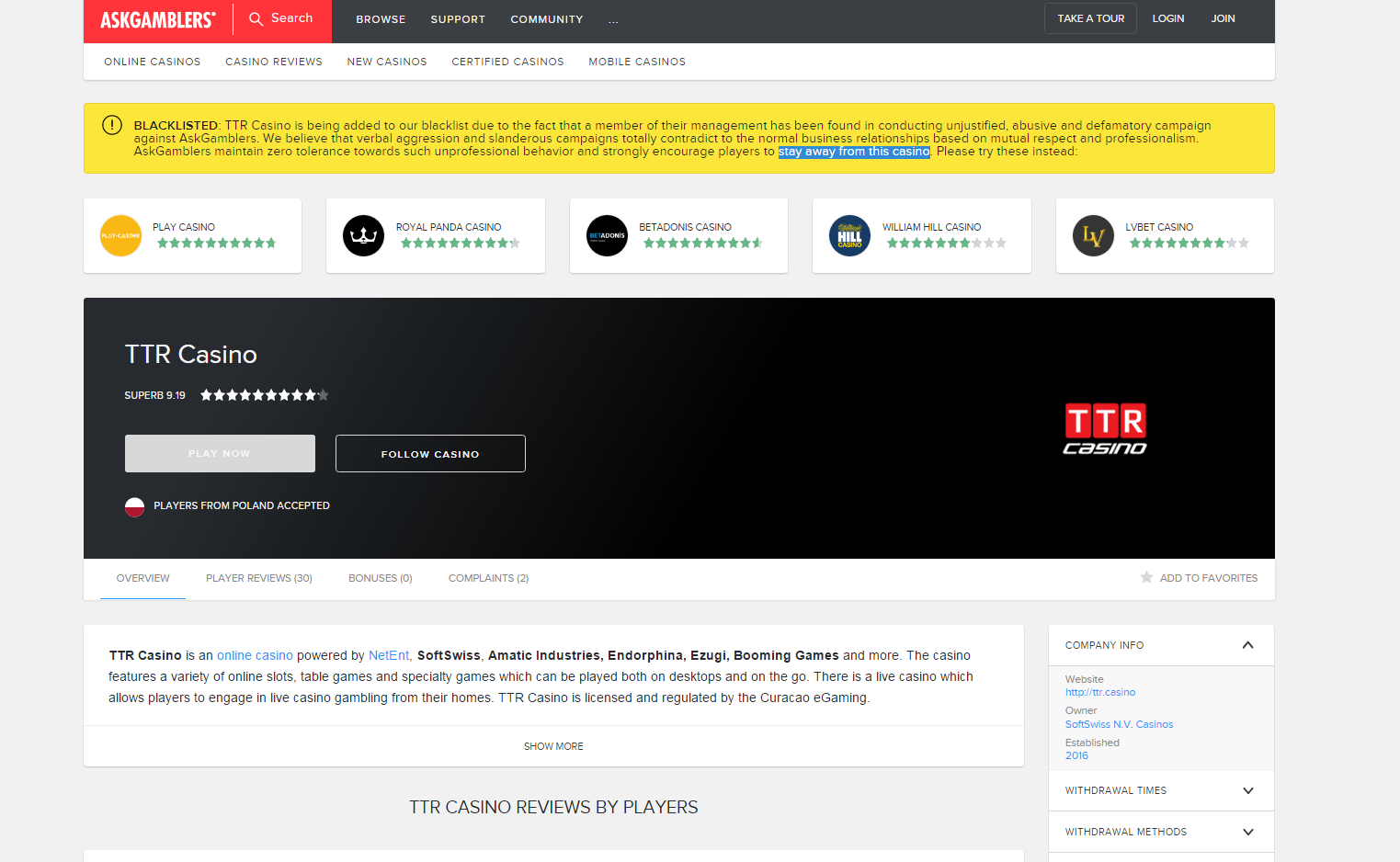This screenshot has height=862, width=1400.
Task: Click the Search text field in header
Action: click(x=291, y=18)
